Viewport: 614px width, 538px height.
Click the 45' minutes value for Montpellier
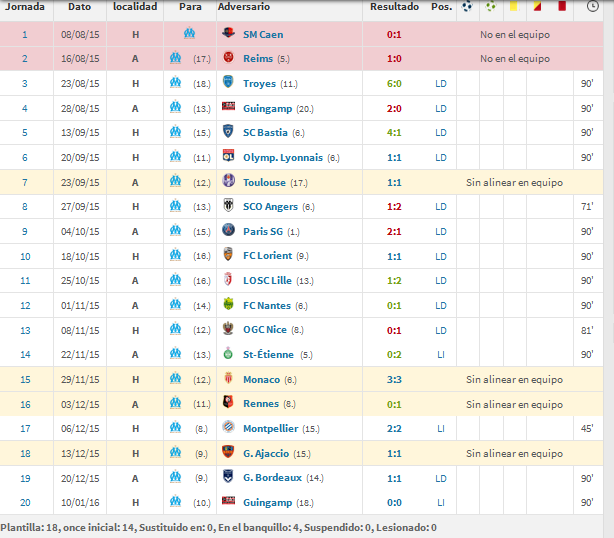coord(587,428)
